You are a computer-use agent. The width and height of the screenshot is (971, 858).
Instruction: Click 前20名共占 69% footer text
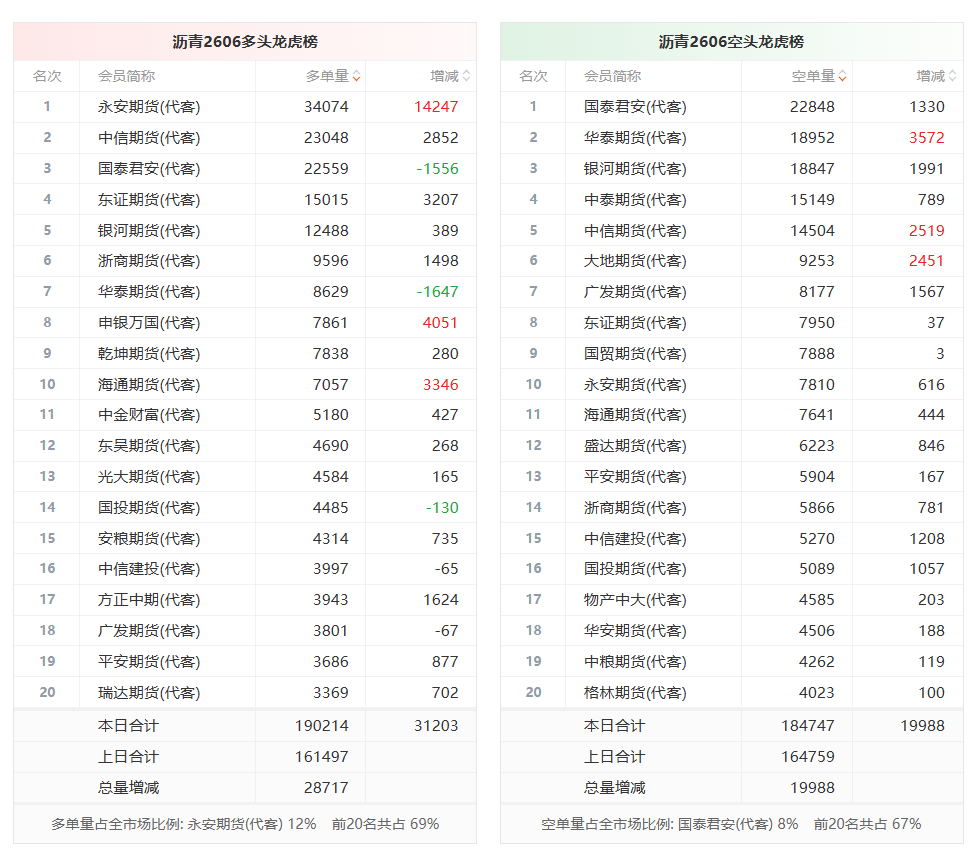[385, 824]
